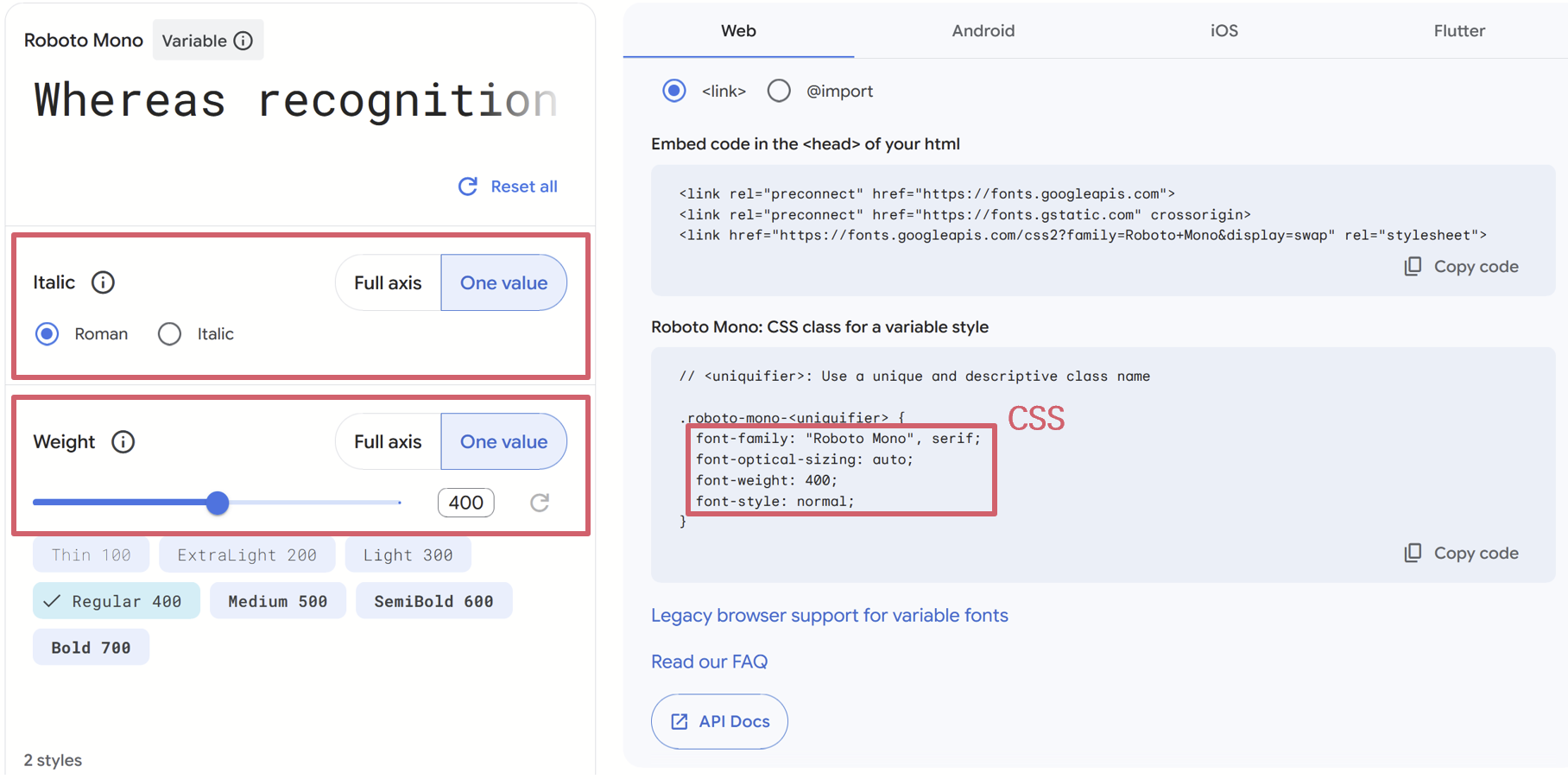Screen dimensions: 1568x779
Task: Open the Android tab
Action: 983,30
